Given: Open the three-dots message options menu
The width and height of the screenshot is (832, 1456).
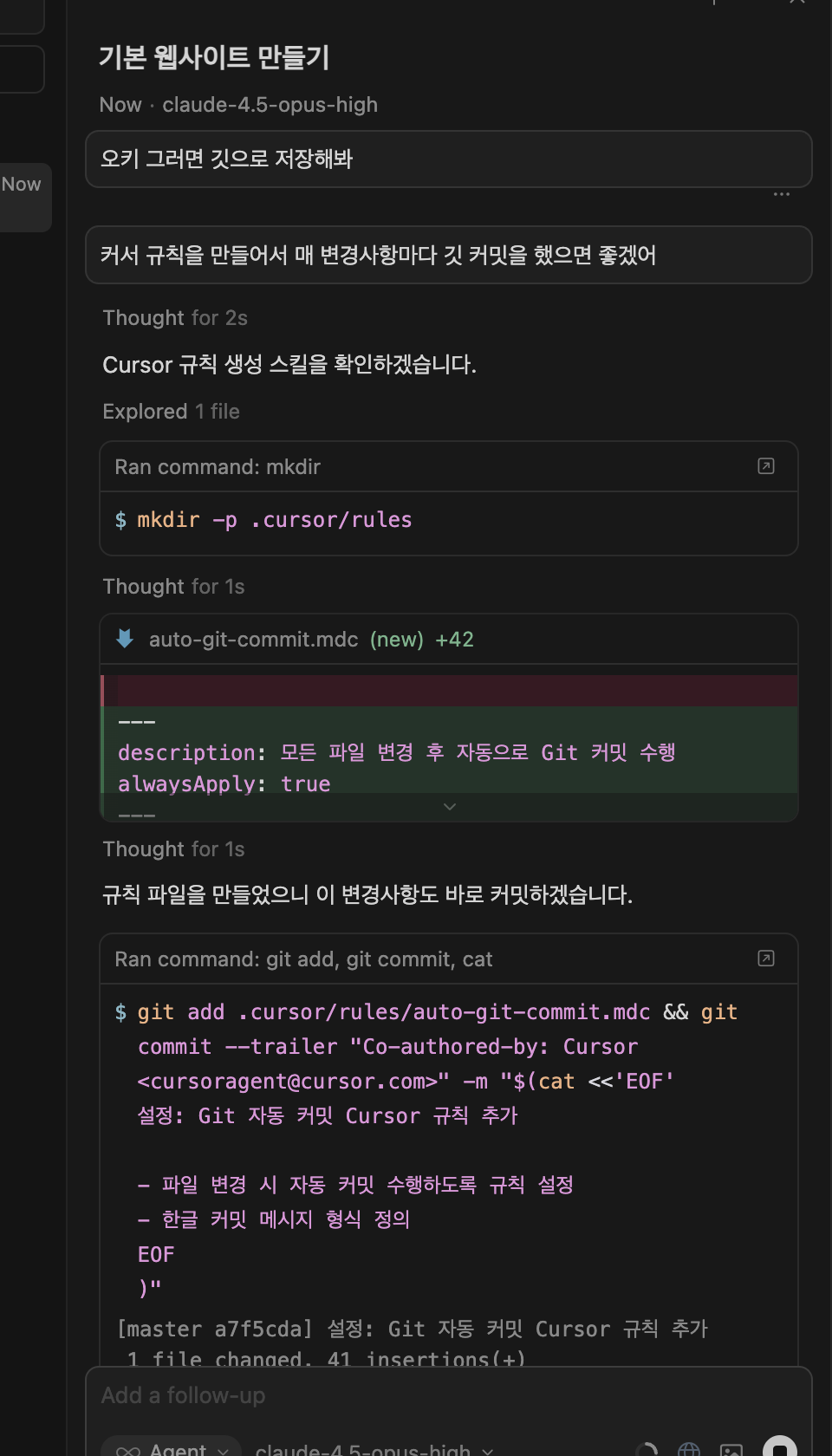Looking at the screenshot, I should [x=782, y=195].
